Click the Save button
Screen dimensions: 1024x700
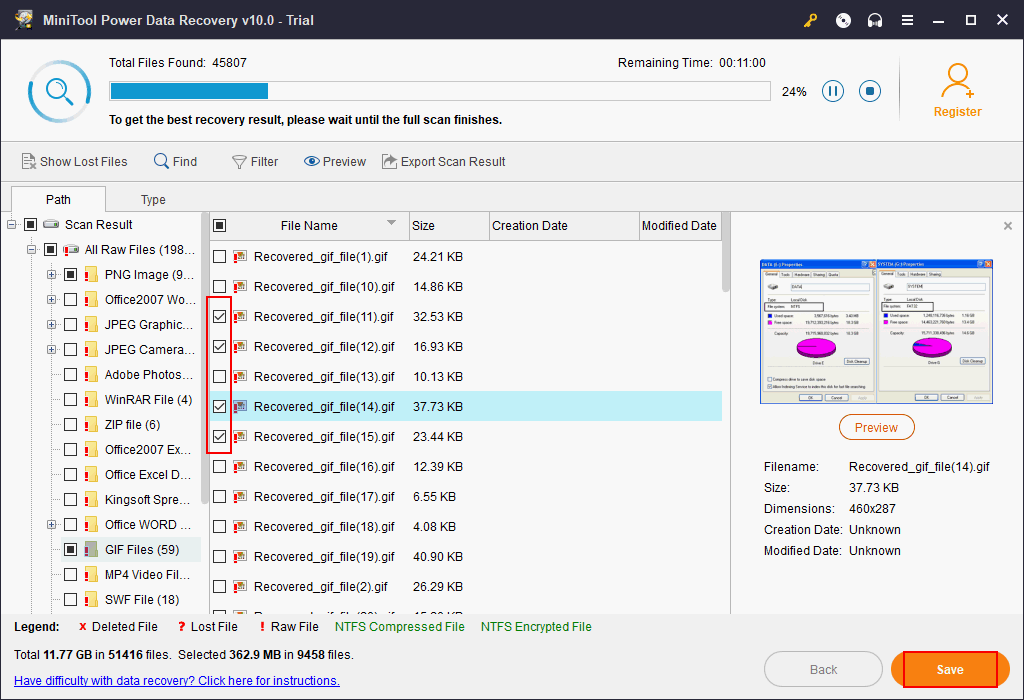[x=950, y=669]
